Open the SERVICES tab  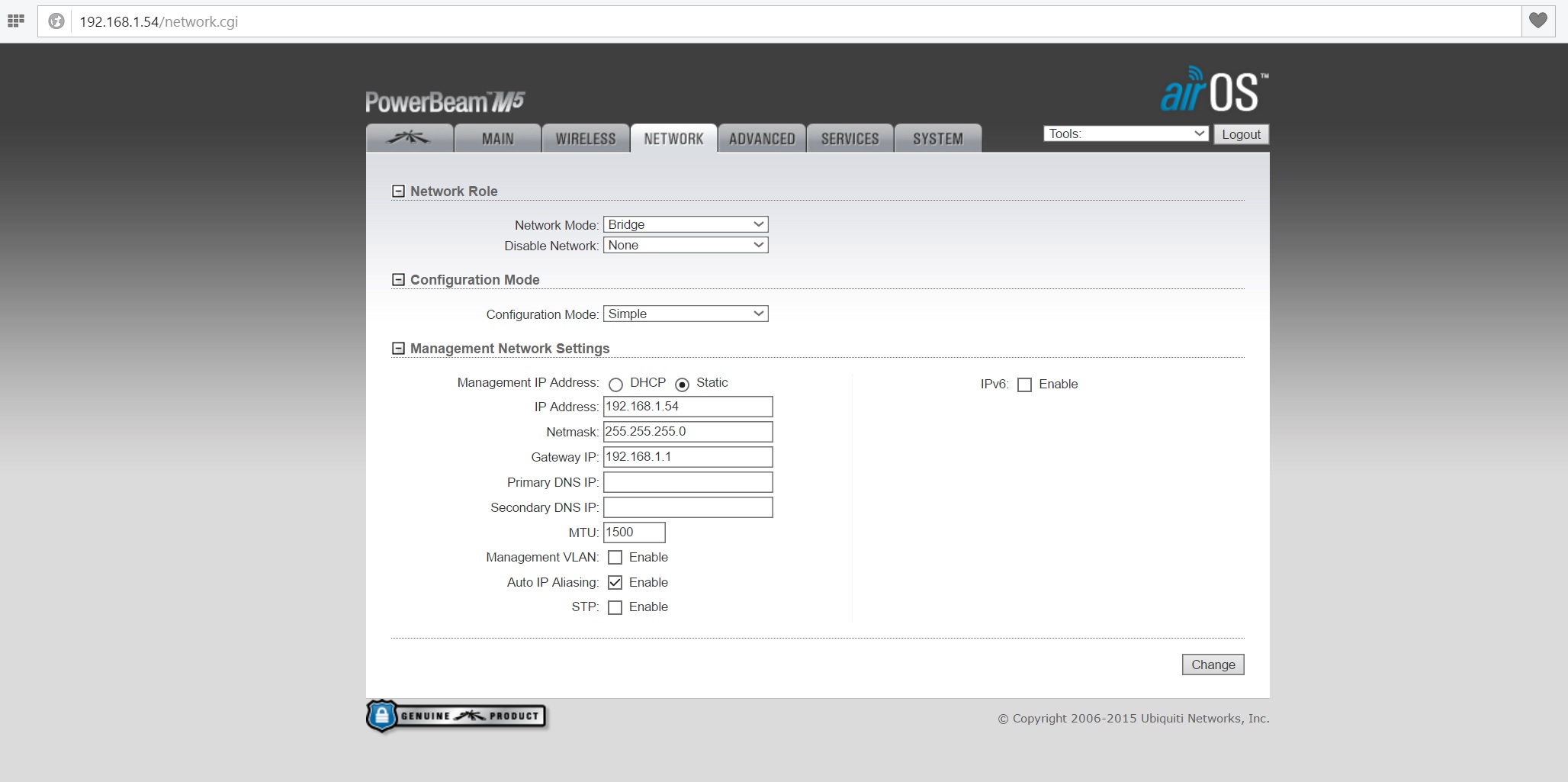pos(850,138)
